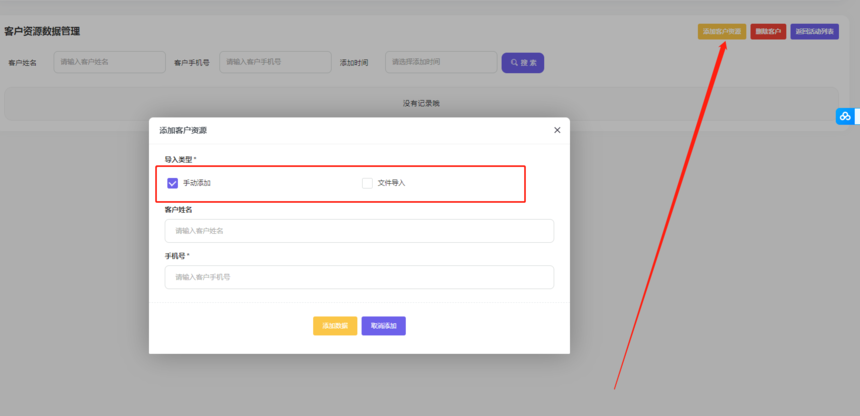Focus the 客户手机号 search filter field
The image size is (860, 416).
pyautogui.click(x=275, y=62)
